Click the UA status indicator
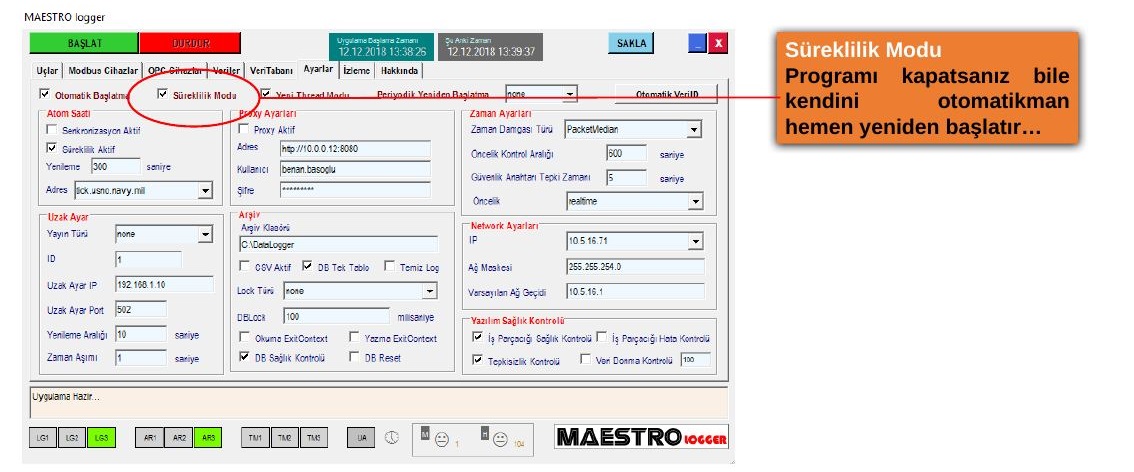 361,438
